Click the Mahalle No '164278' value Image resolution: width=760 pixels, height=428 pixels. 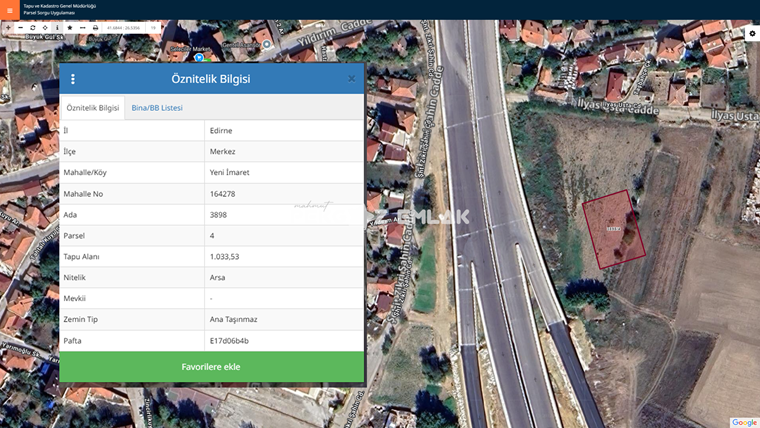click(222, 193)
